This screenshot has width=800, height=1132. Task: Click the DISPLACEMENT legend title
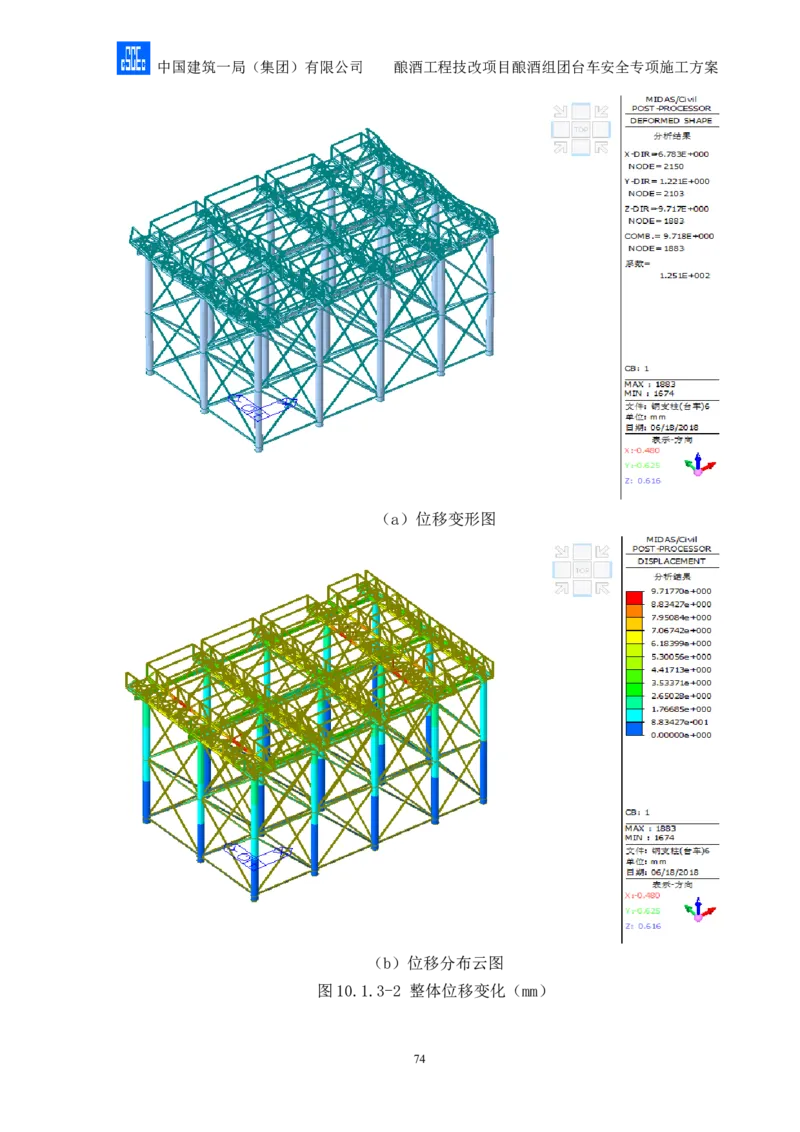click(x=671, y=561)
